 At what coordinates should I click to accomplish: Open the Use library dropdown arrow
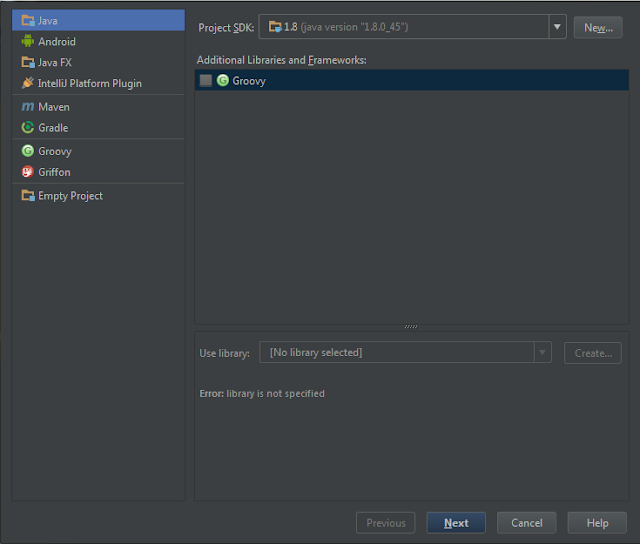click(x=542, y=352)
